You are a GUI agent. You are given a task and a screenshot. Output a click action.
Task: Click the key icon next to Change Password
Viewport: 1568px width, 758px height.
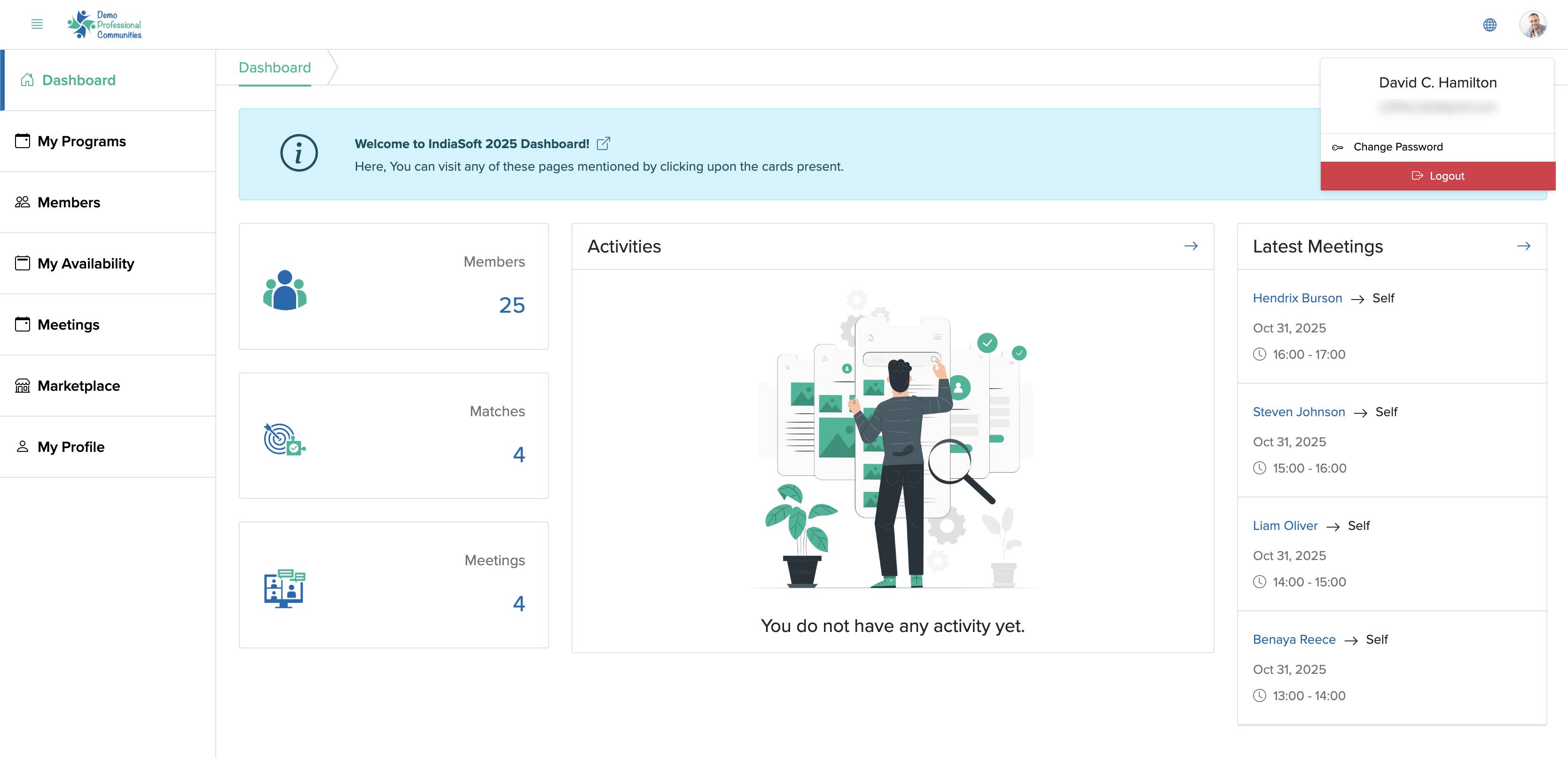click(1337, 147)
